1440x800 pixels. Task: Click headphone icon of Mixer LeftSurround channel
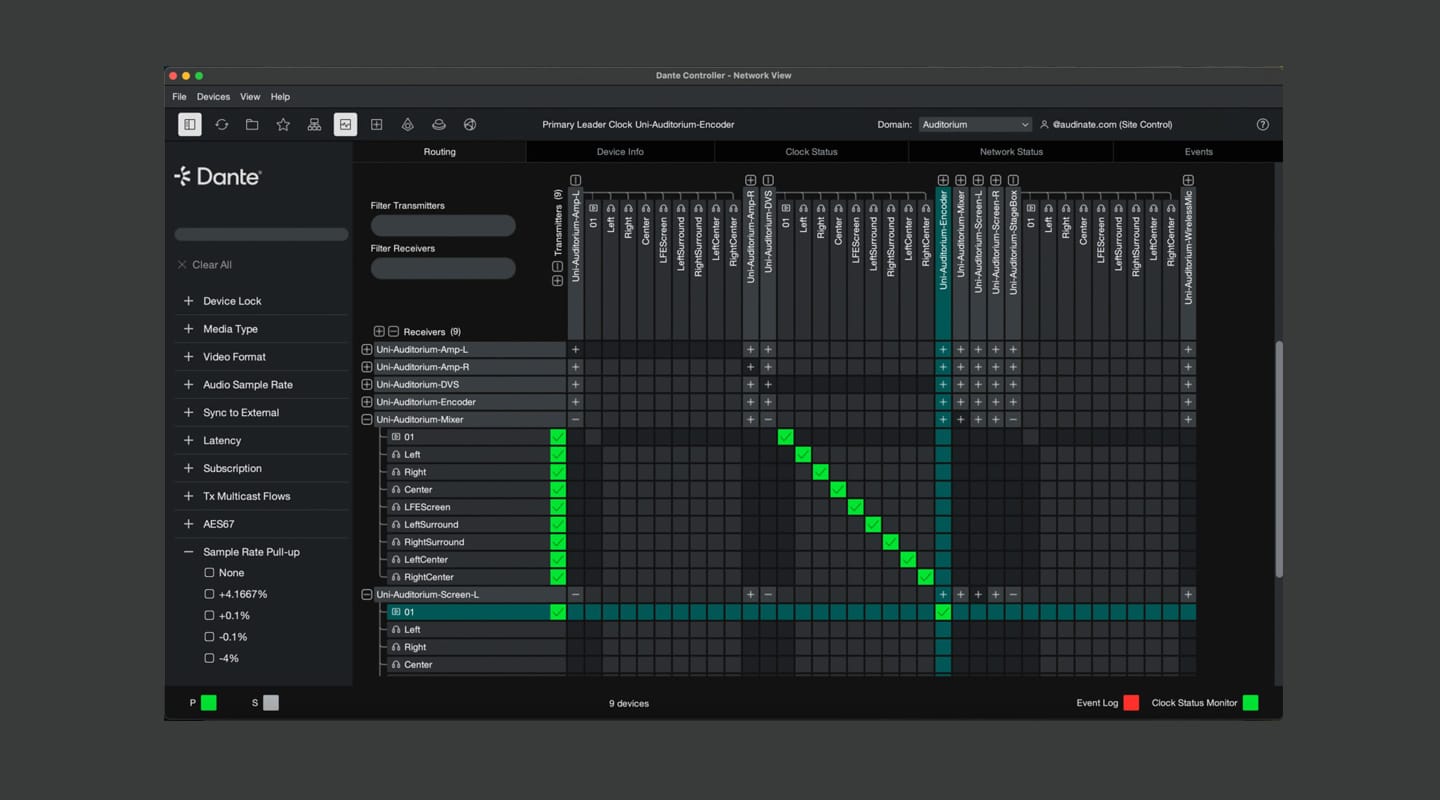[396, 524]
